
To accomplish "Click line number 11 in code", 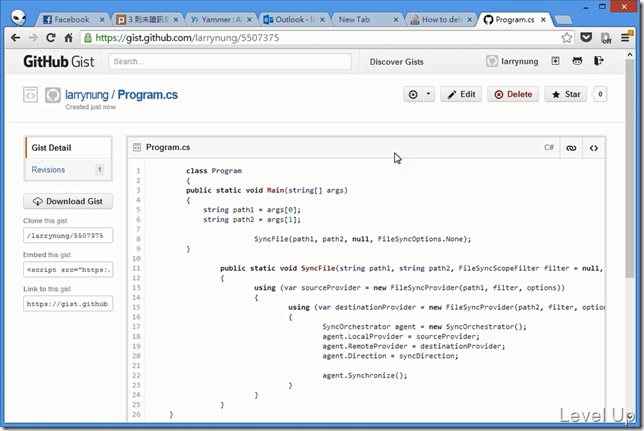I will pos(136,268).
